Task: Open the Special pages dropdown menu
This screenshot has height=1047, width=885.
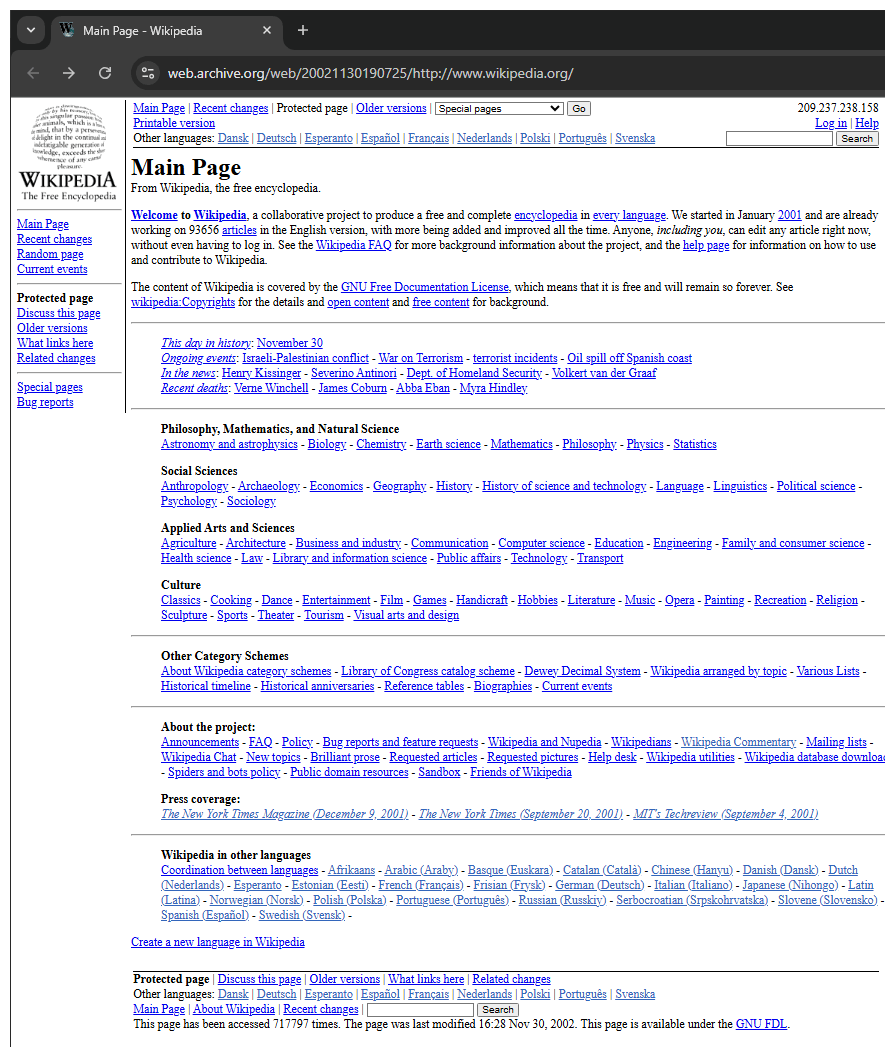Action: click(498, 108)
